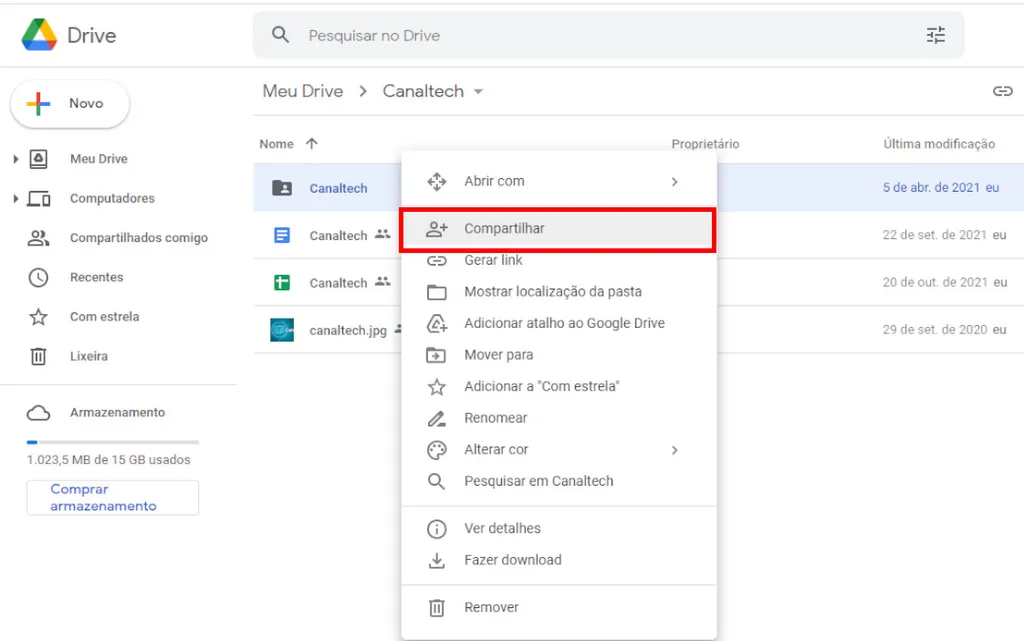
Task: Open search filter options icon
Action: [x=936, y=35]
